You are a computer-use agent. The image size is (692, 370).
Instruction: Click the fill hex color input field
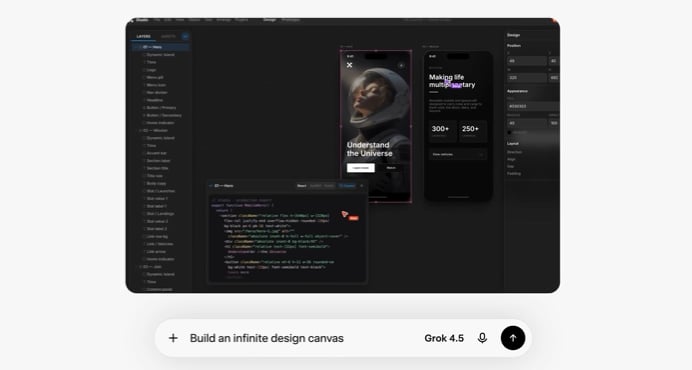(x=533, y=106)
